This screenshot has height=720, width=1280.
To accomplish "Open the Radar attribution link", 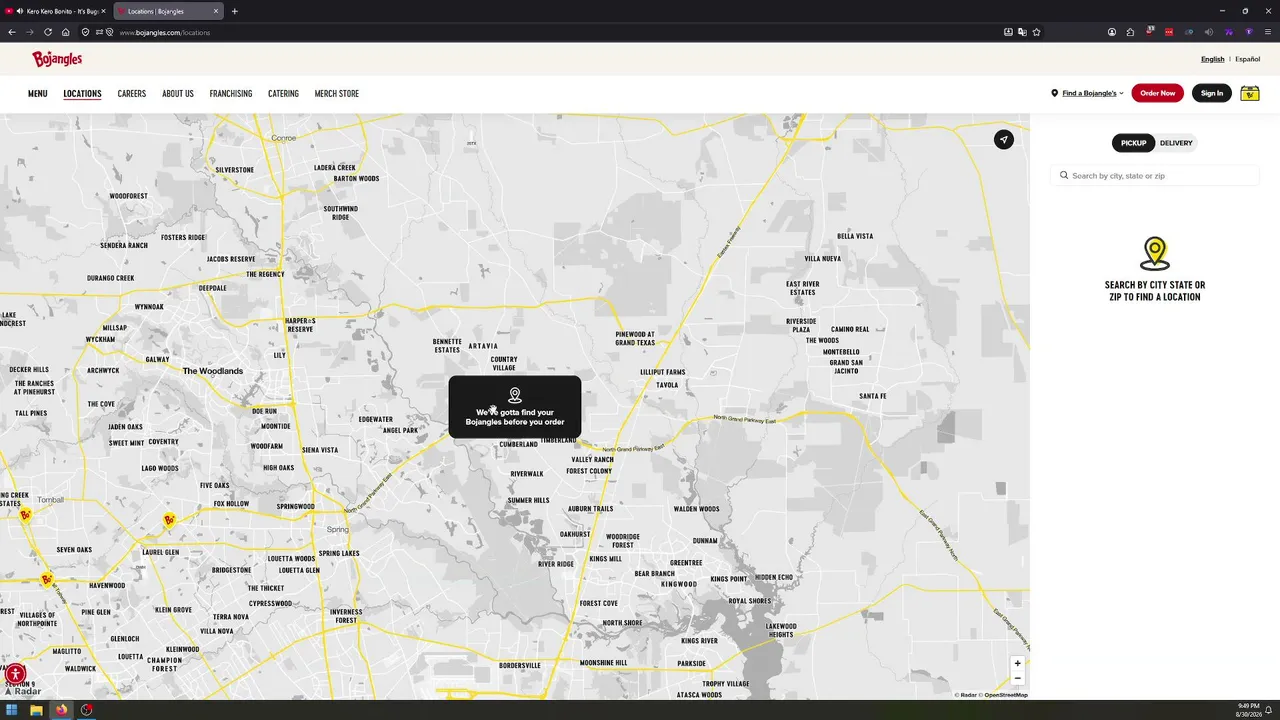I will tap(969, 695).
